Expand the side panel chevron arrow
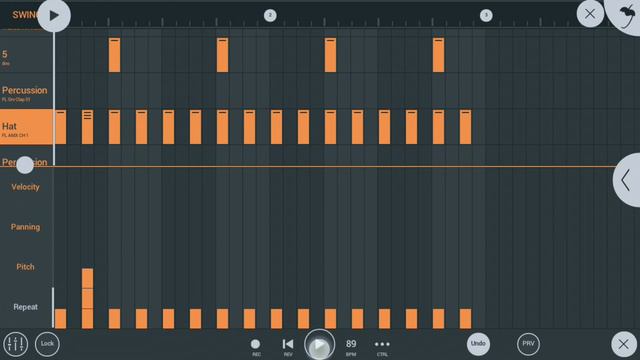The width and height of the screenshot is (640, 360). click(x=626, y=180)
